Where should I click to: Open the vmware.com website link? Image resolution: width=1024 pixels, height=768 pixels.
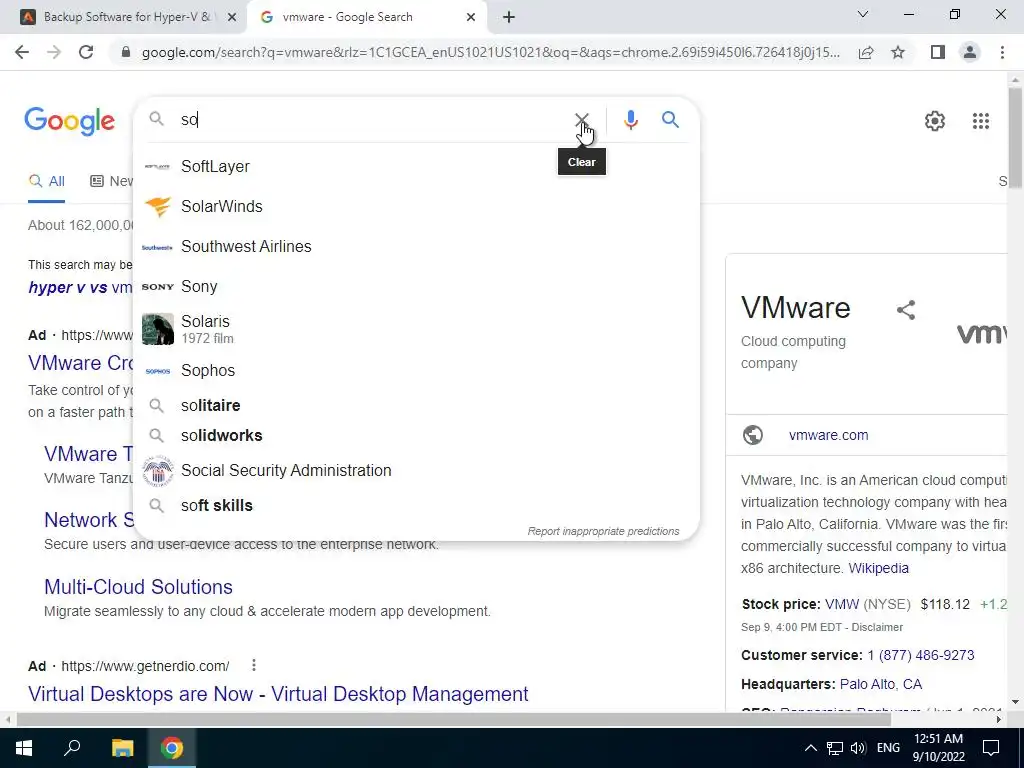[828, 435]
